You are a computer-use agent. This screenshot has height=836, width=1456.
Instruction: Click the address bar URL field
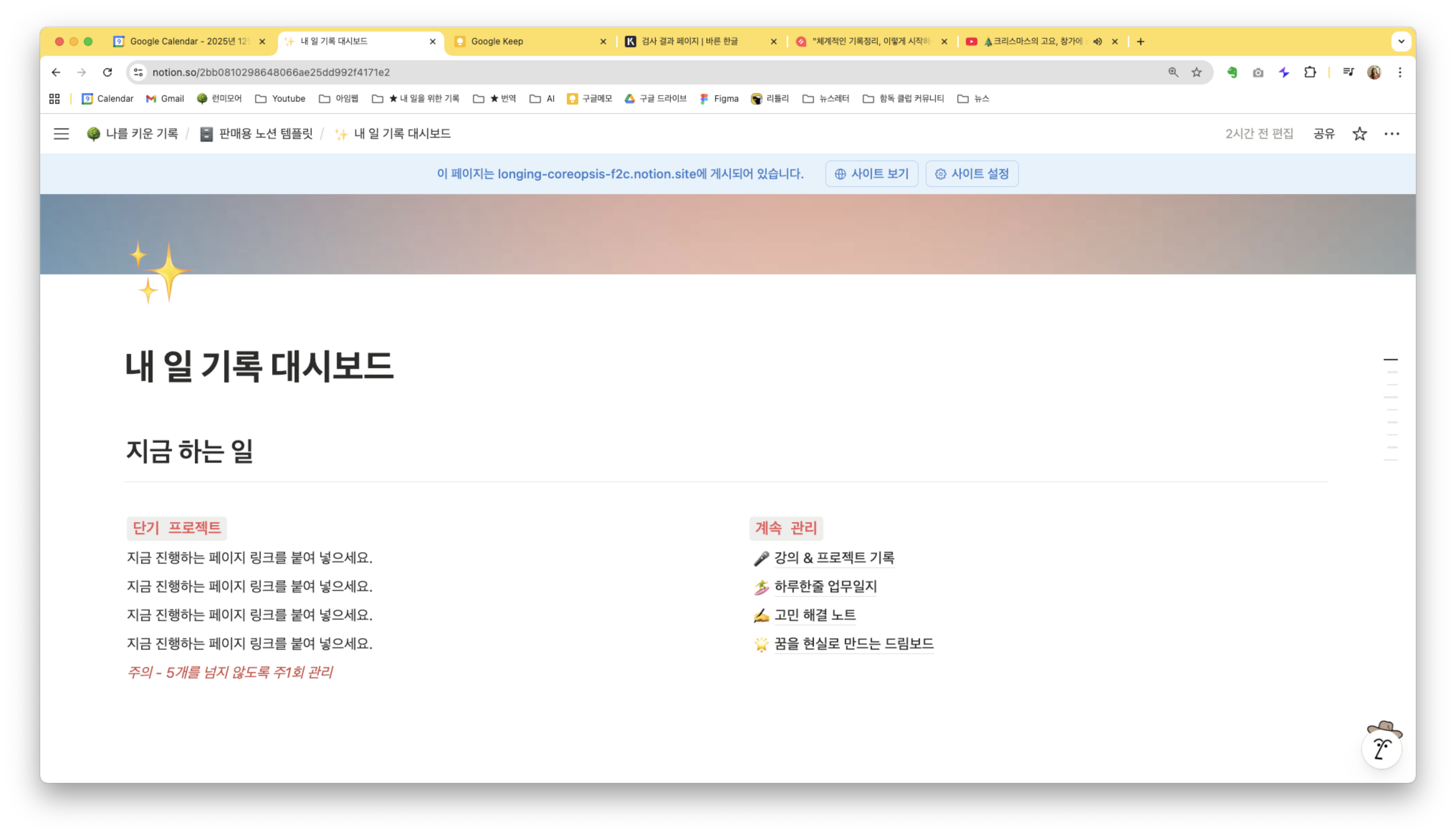[632, 72]
